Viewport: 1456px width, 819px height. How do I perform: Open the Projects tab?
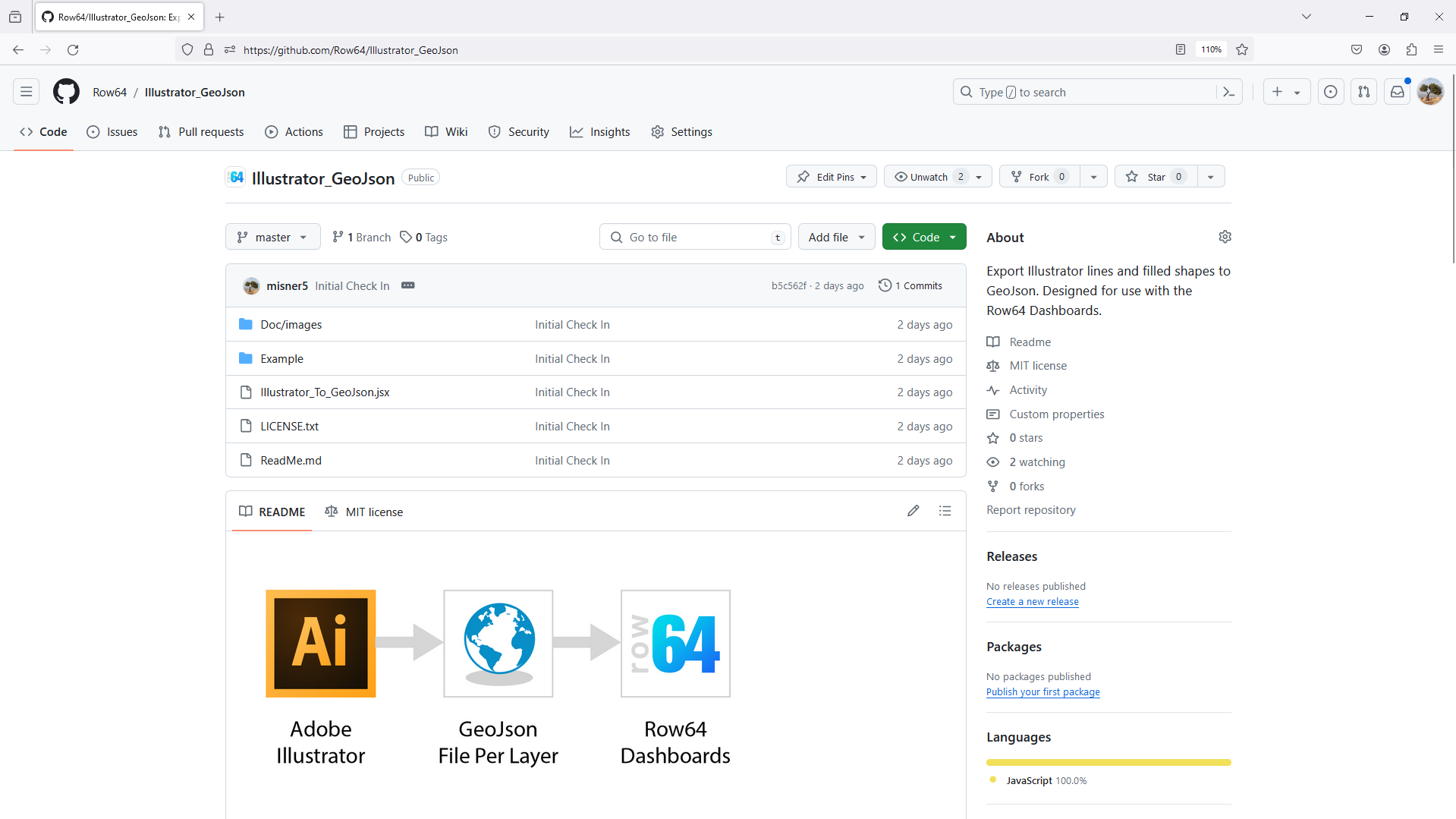pos(374,131)
